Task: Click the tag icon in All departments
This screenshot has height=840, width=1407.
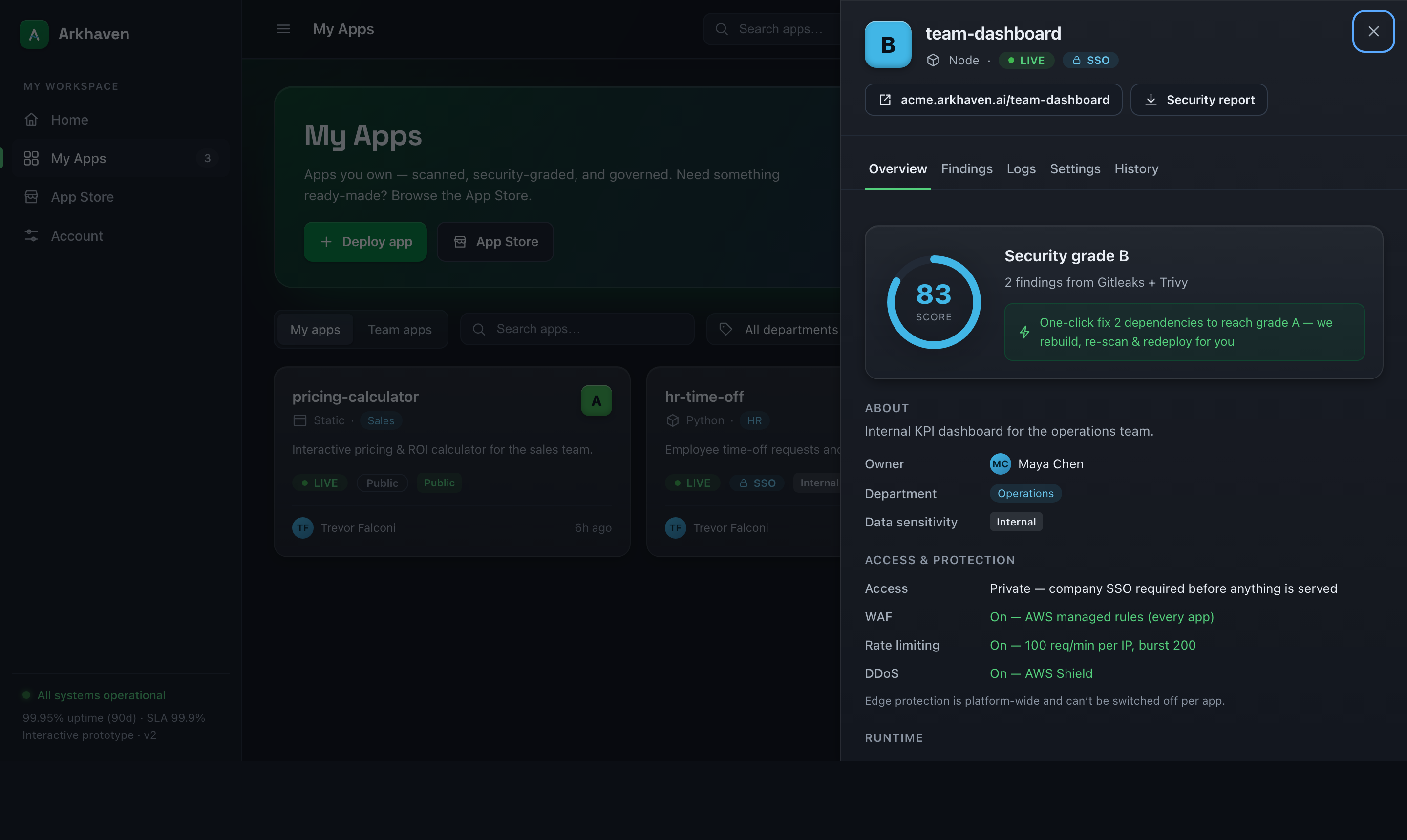Action: coord(725,330)
